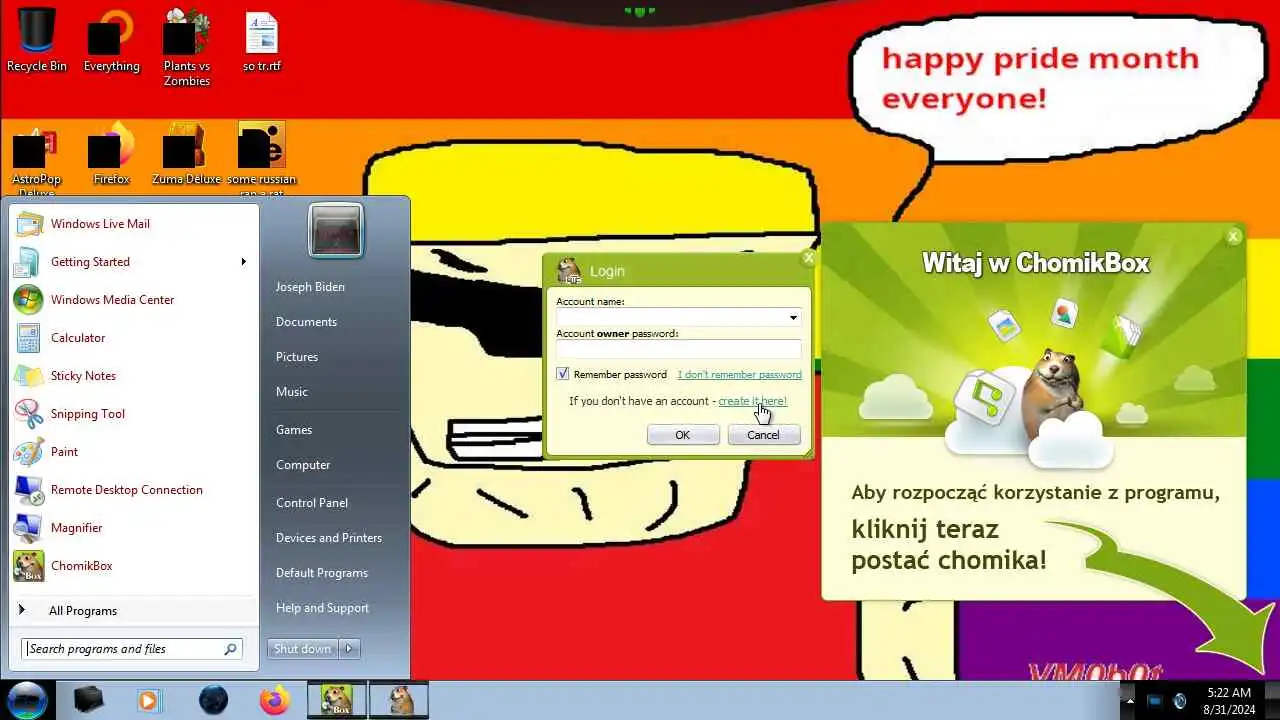The width and height of the screenshot is (1280, 720).
Task: Open Getting Started in Start menu
Action: click(x=134, y=262)
